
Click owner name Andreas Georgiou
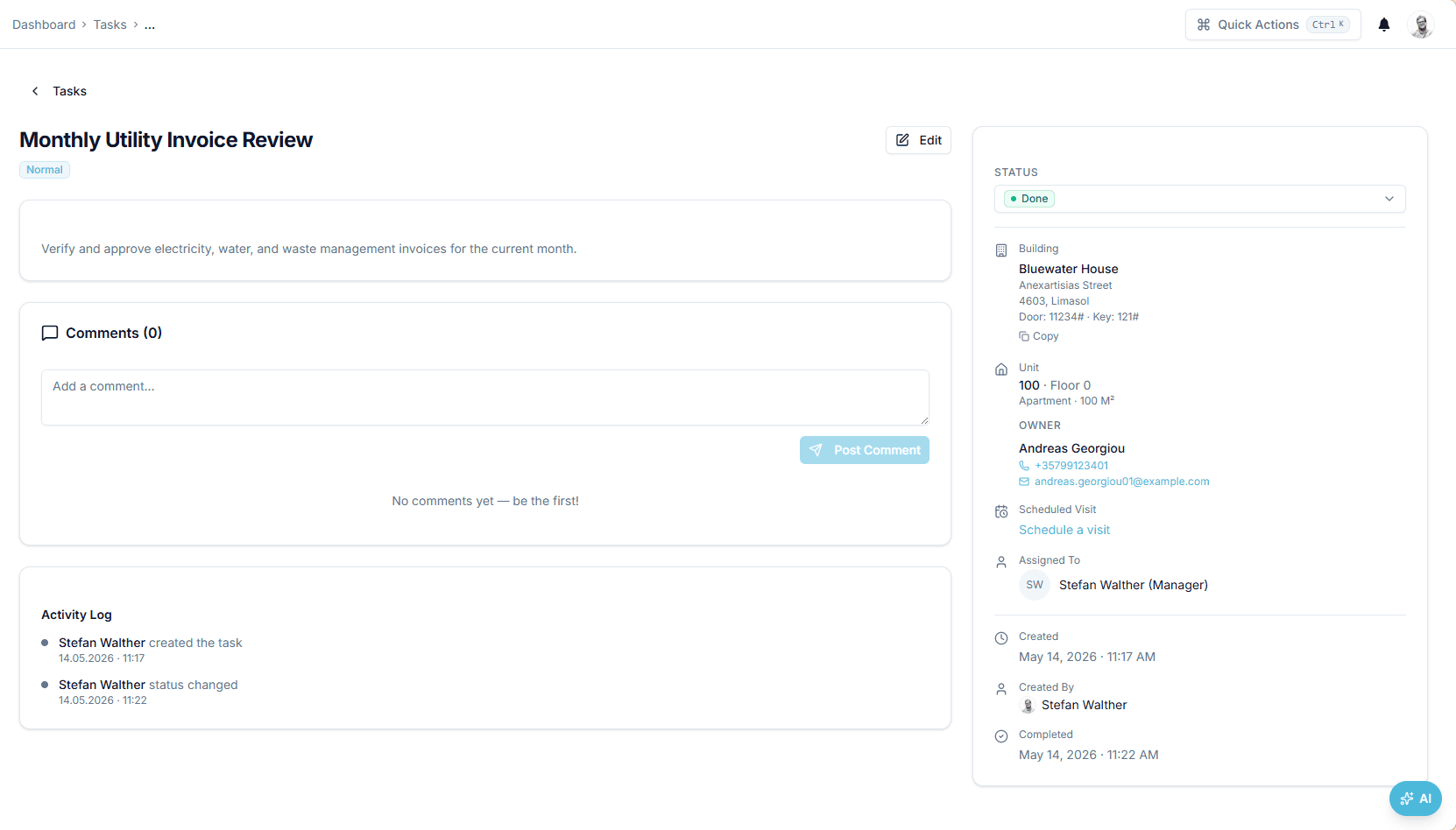(1071, 448)
